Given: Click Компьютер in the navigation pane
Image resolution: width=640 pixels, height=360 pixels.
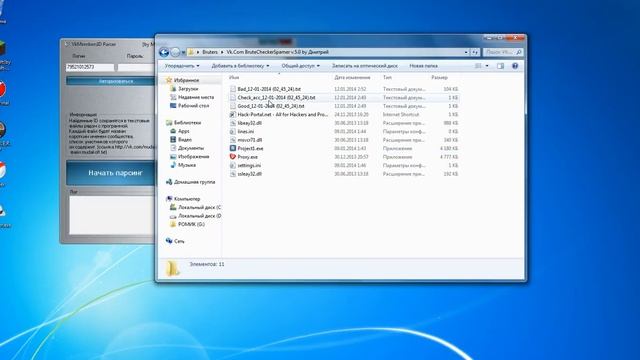Looking at the screenshot, I should click(x=187, y=199).
